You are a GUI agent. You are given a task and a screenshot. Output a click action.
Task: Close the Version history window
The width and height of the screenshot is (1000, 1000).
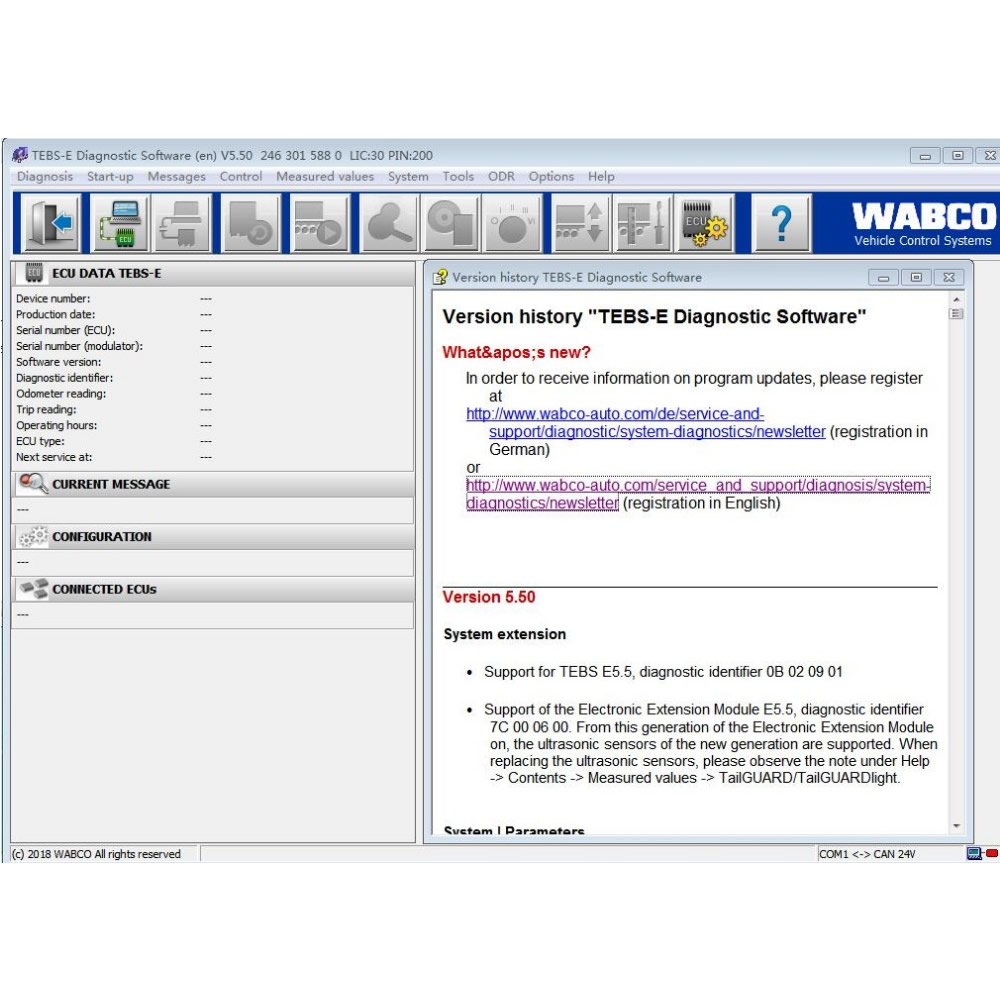(949, 277)
